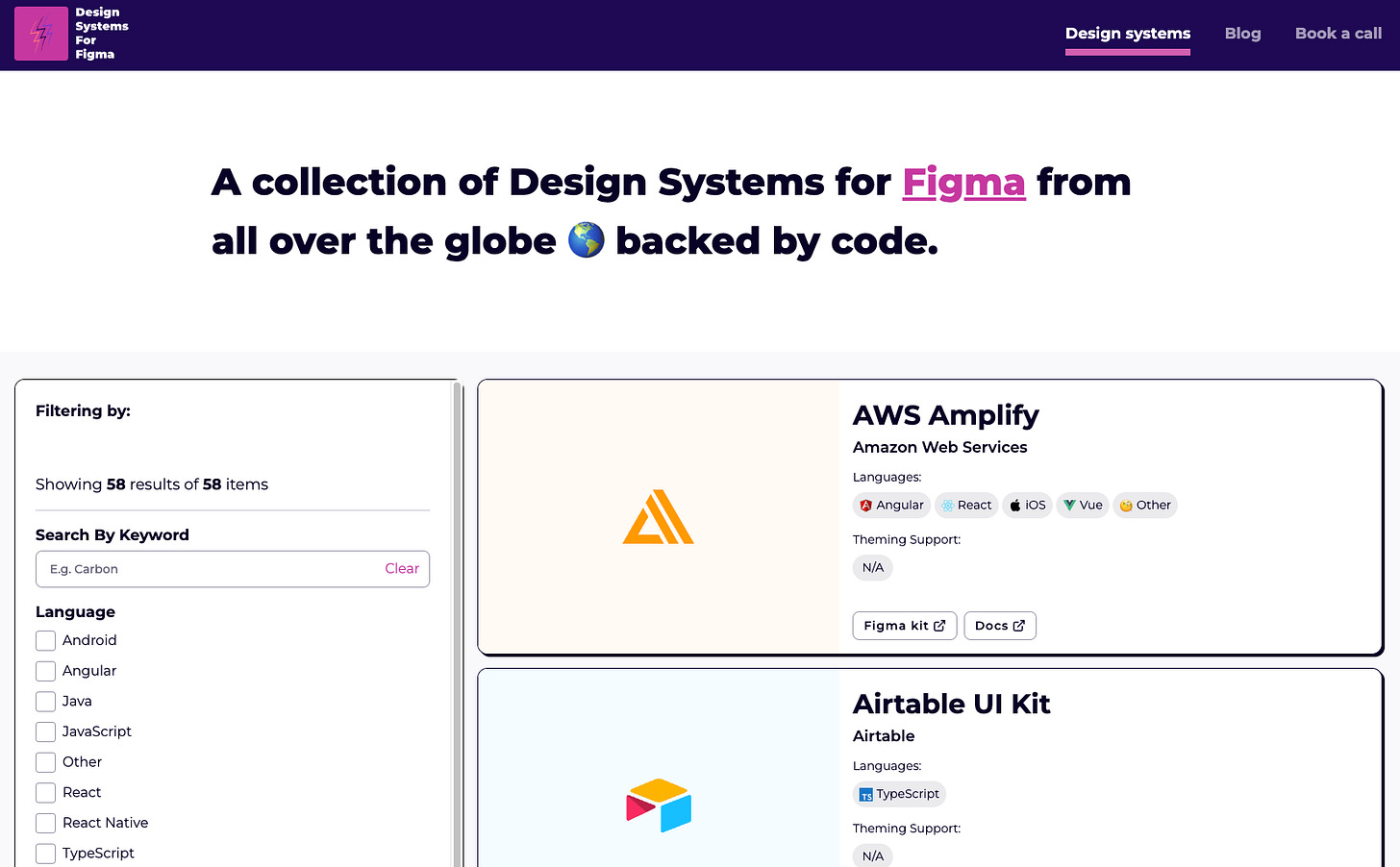
Task: Click the iOS language tag with Apple icon
Action: 1027,506
